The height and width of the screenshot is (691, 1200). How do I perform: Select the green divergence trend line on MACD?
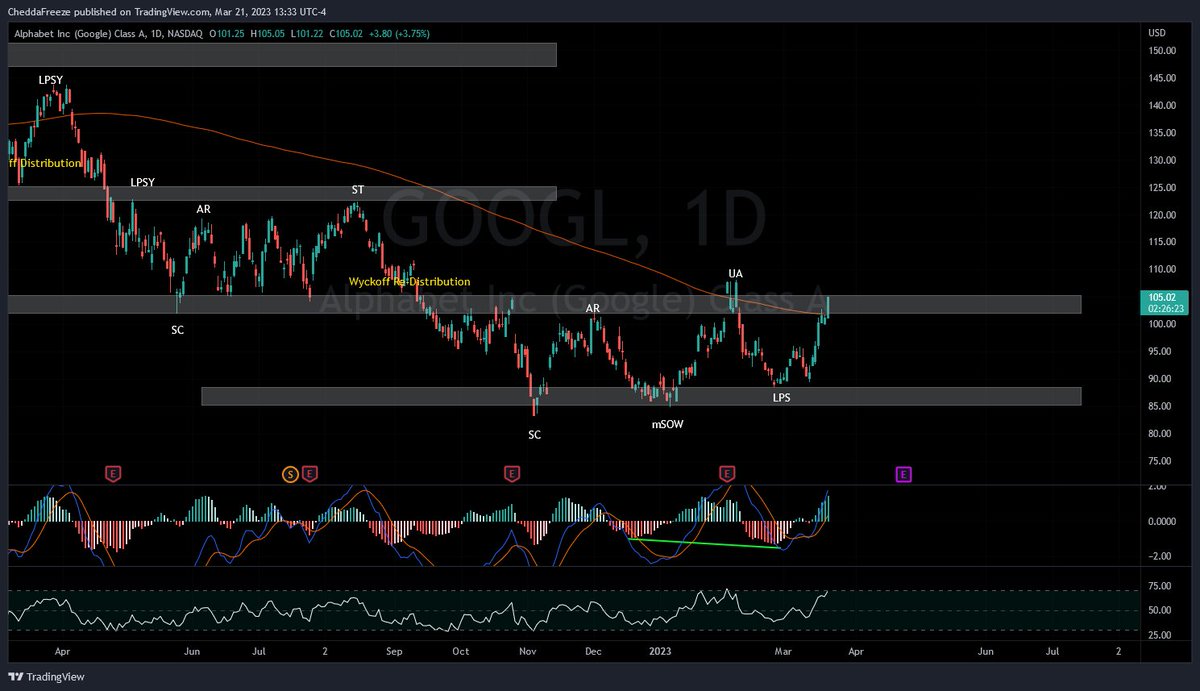pos(704,543)
